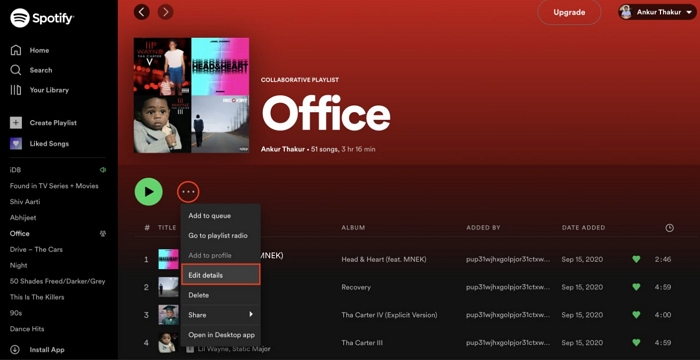Open the Night playlist
700x360 pixels.
click(19, 265)
